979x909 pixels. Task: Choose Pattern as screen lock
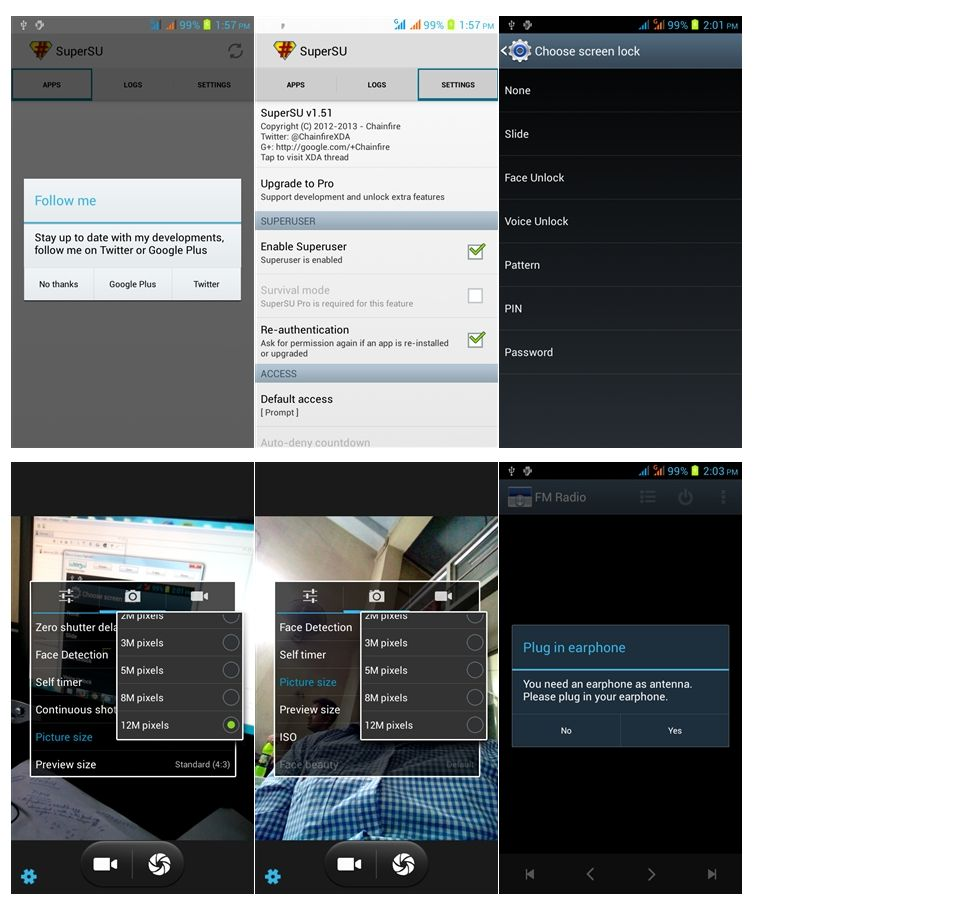(x=620, y=265)
